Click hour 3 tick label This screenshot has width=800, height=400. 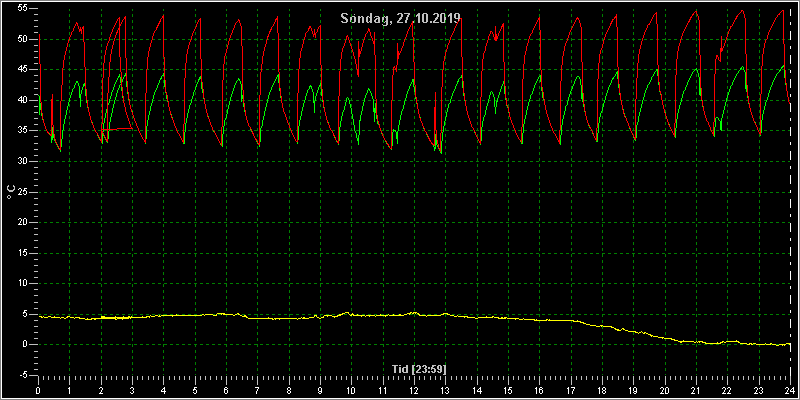pyautogui.click(x=133, y=389)
